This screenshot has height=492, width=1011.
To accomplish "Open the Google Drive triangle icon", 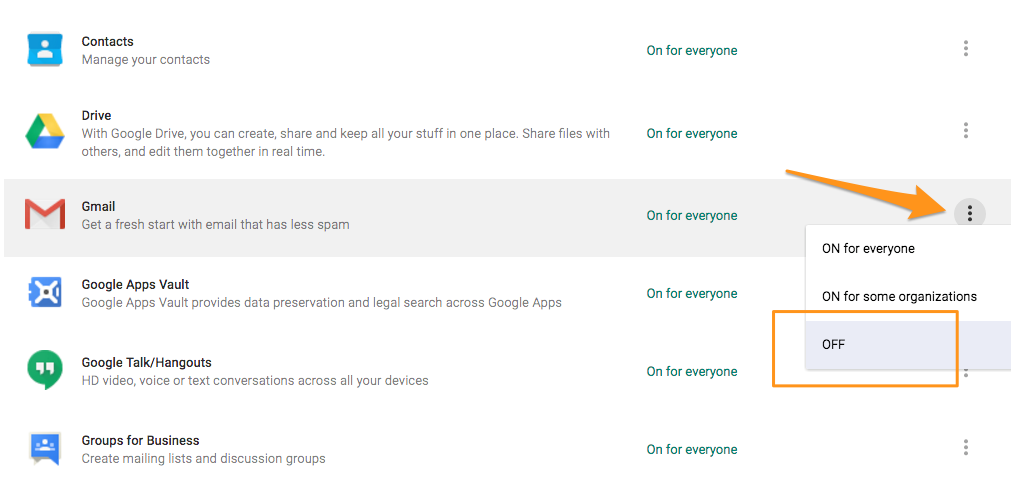I will pyautogui.click(x=44, y=131).
